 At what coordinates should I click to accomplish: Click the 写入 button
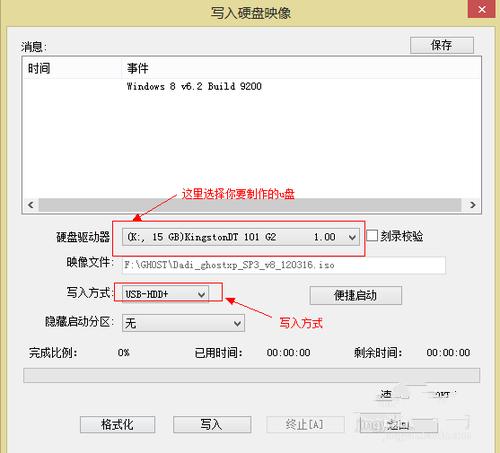212,425
